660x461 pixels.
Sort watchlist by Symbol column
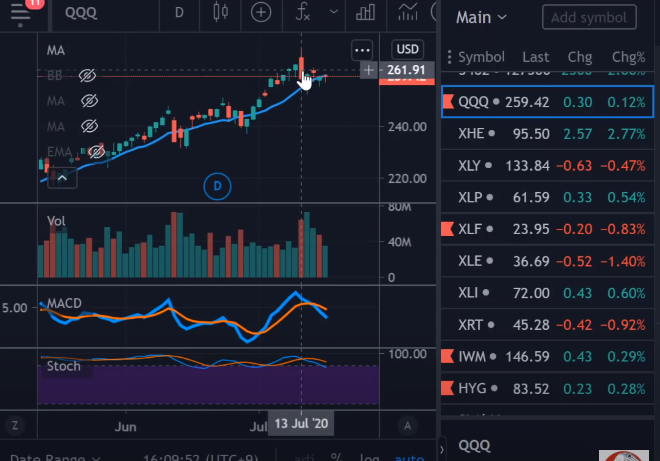coord(482,57)
